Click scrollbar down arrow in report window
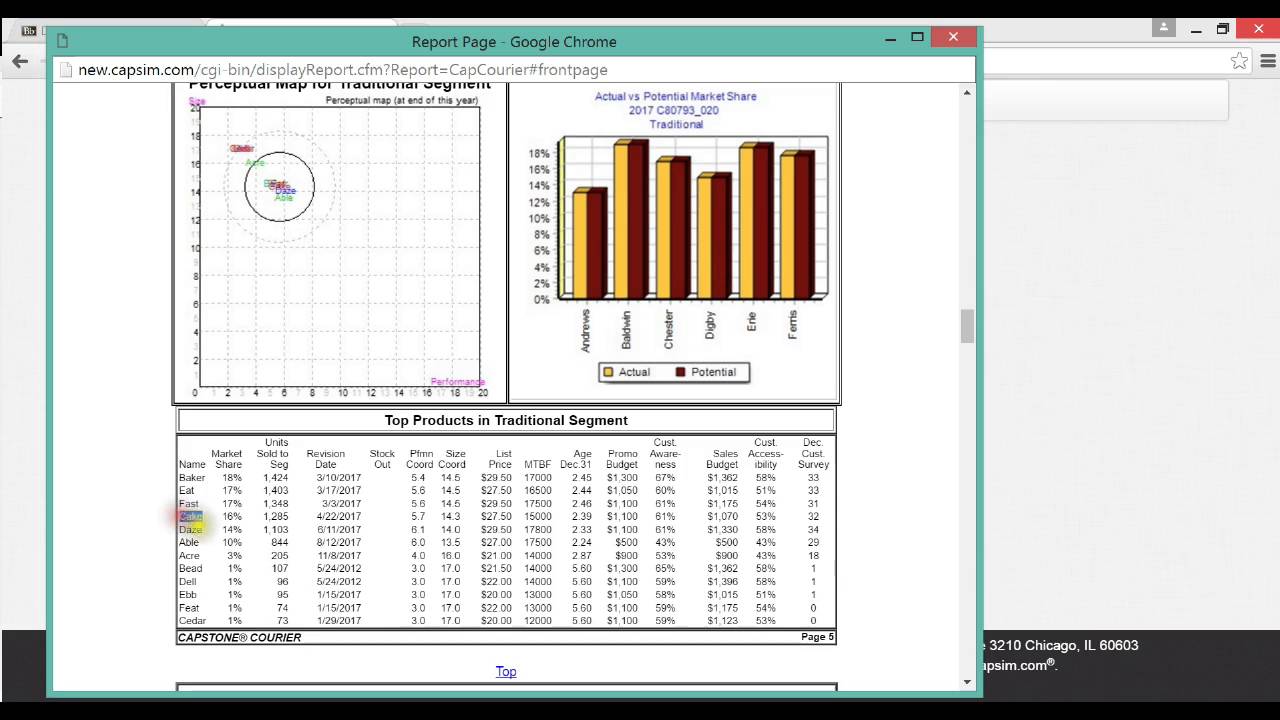 point(967,682)
